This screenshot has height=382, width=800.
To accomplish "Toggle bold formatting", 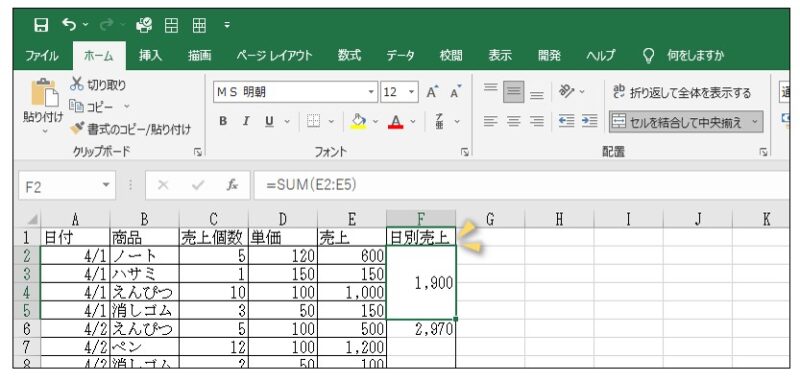I will pos(223,122).
